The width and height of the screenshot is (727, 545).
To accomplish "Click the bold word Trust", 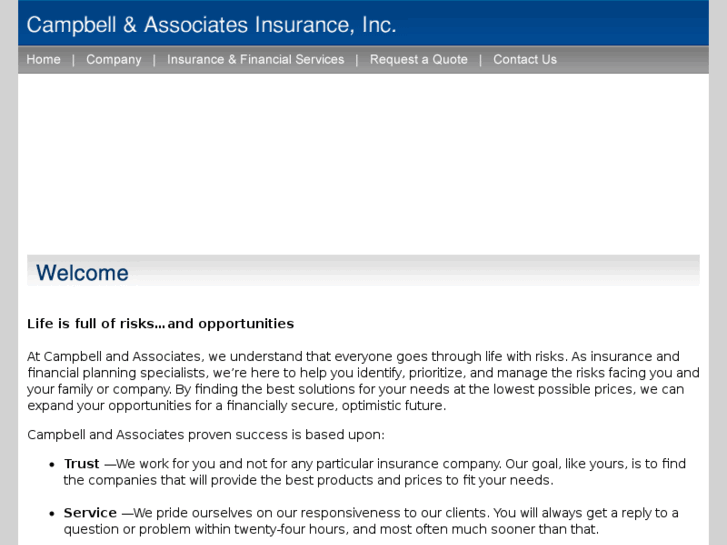I will (82, 464).
